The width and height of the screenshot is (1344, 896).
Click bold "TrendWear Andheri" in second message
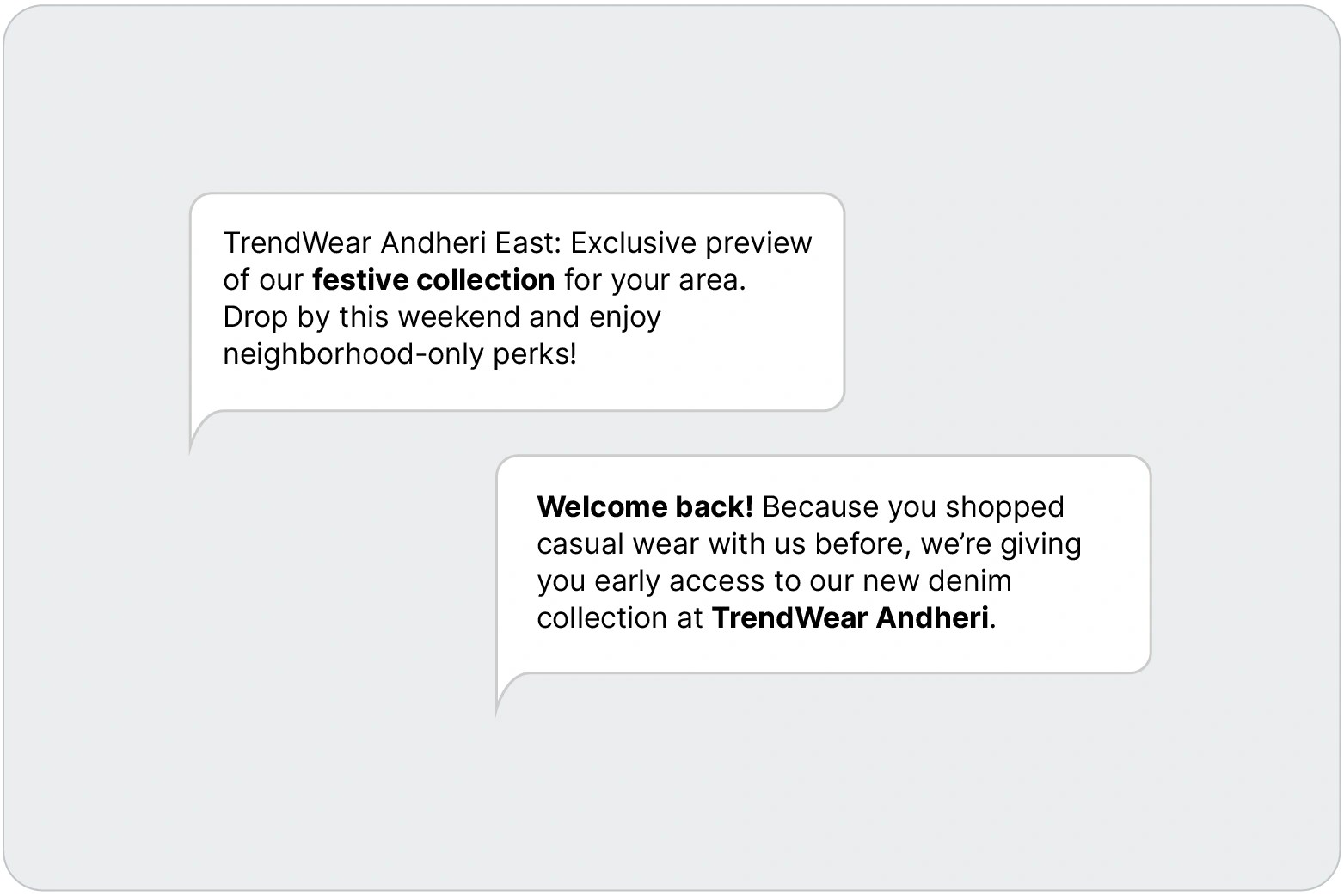[850, 618]
